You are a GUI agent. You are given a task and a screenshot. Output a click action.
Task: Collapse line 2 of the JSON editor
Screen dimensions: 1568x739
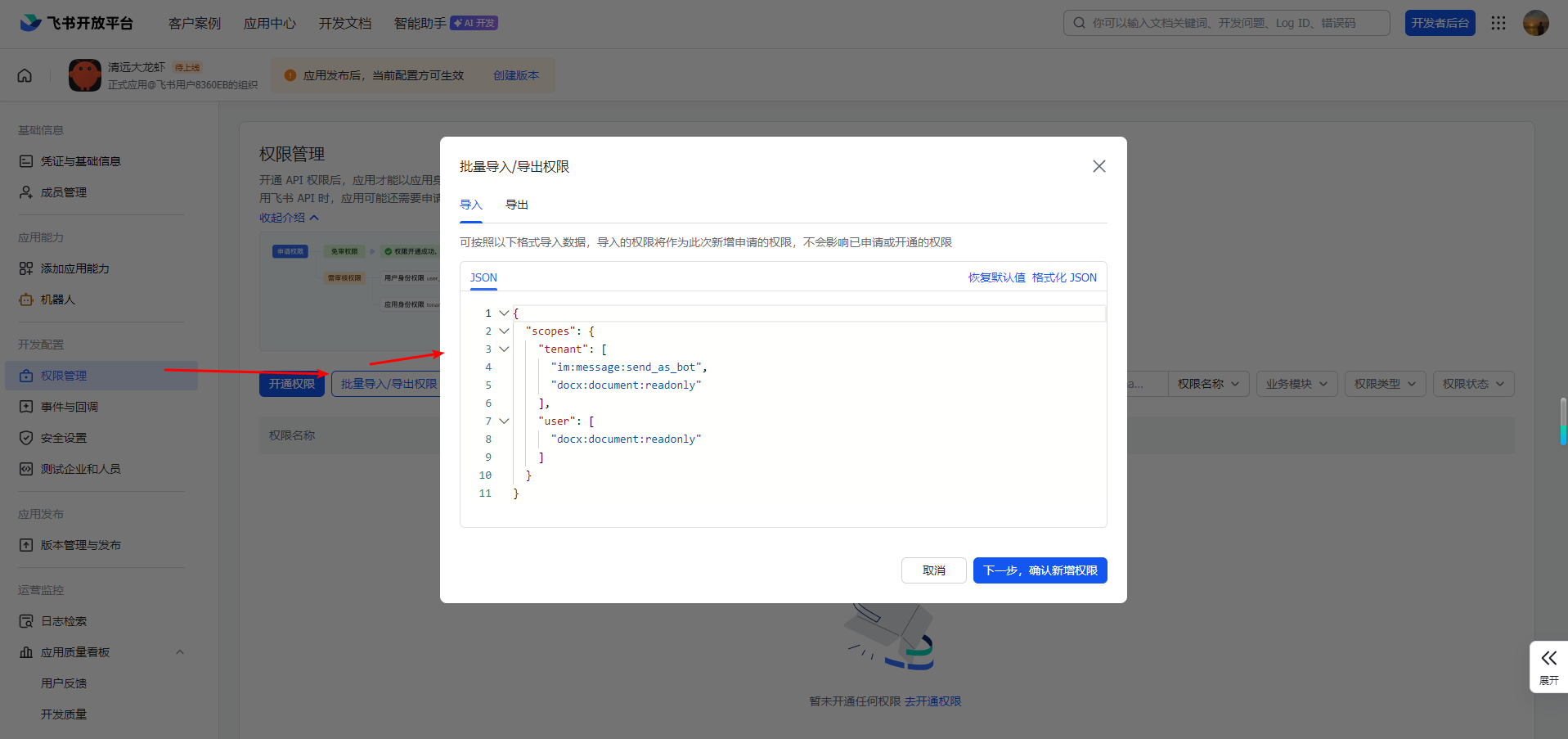(x=504, y=331)
